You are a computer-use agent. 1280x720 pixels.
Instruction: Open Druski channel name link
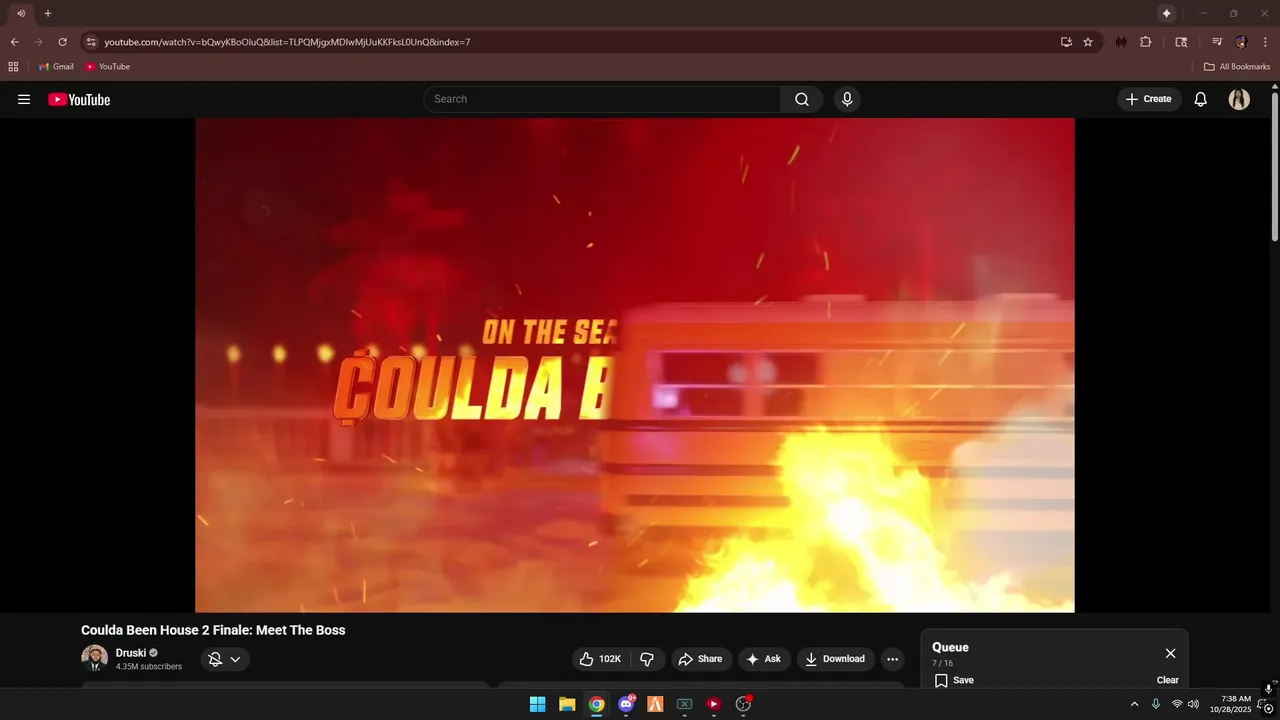[131, 652]
